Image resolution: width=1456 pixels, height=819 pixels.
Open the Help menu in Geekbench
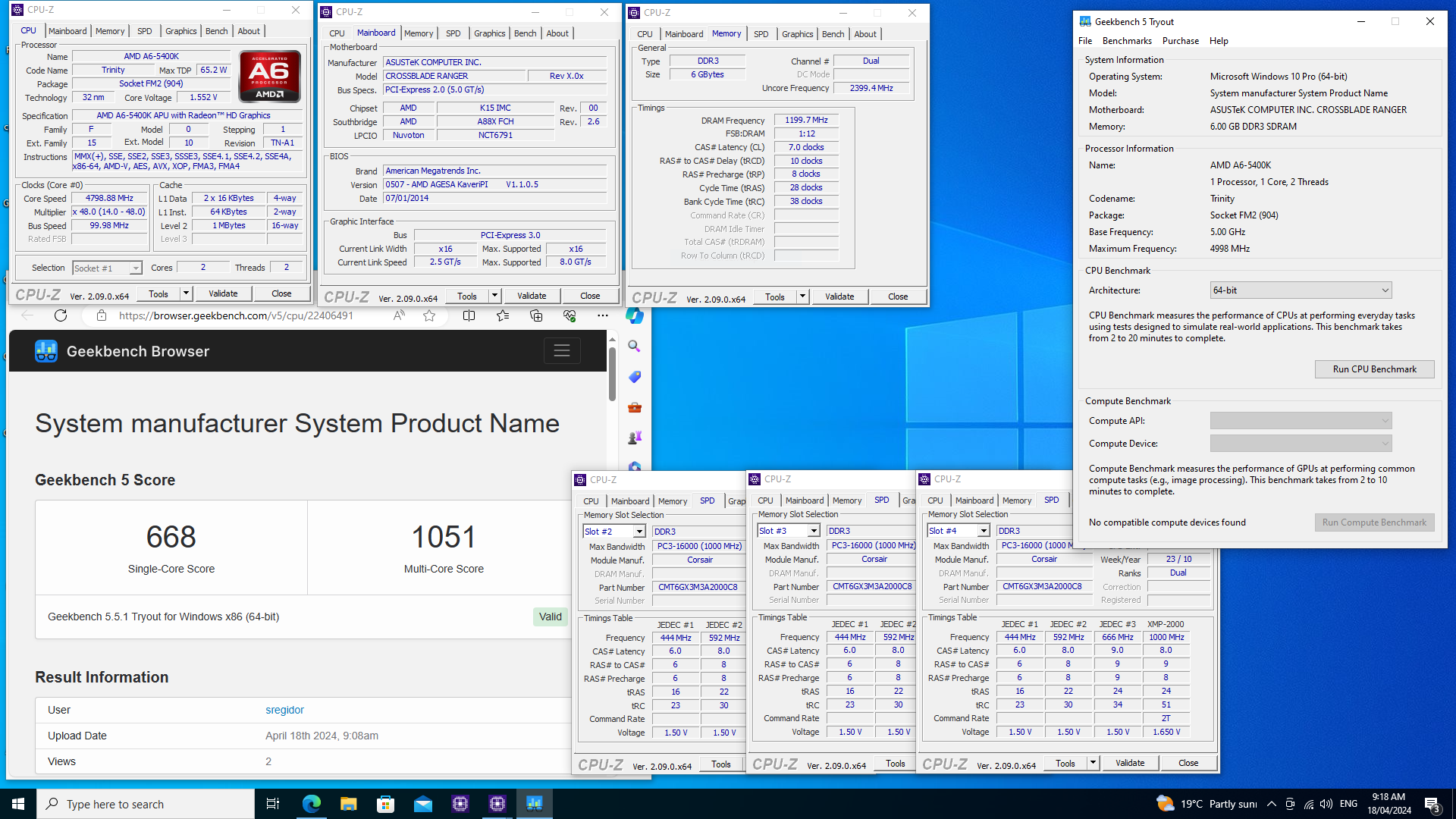point(1219,41)
